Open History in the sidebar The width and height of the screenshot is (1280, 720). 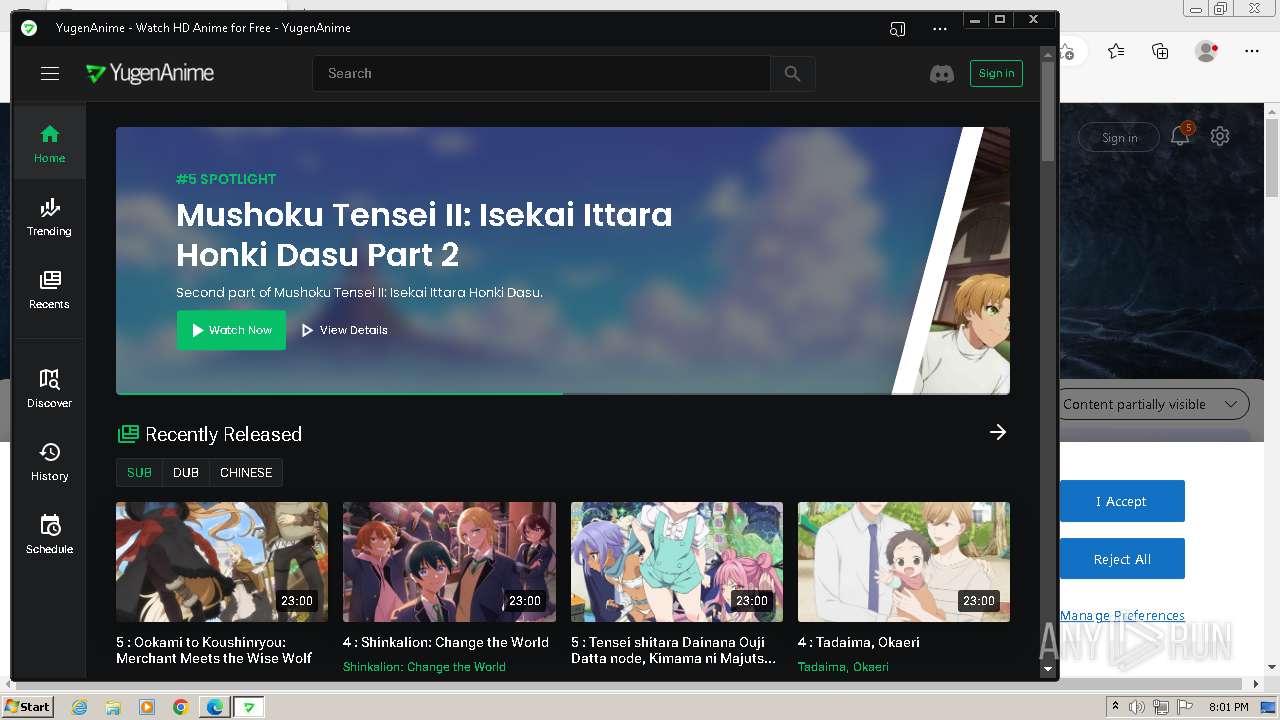(49, 461)
